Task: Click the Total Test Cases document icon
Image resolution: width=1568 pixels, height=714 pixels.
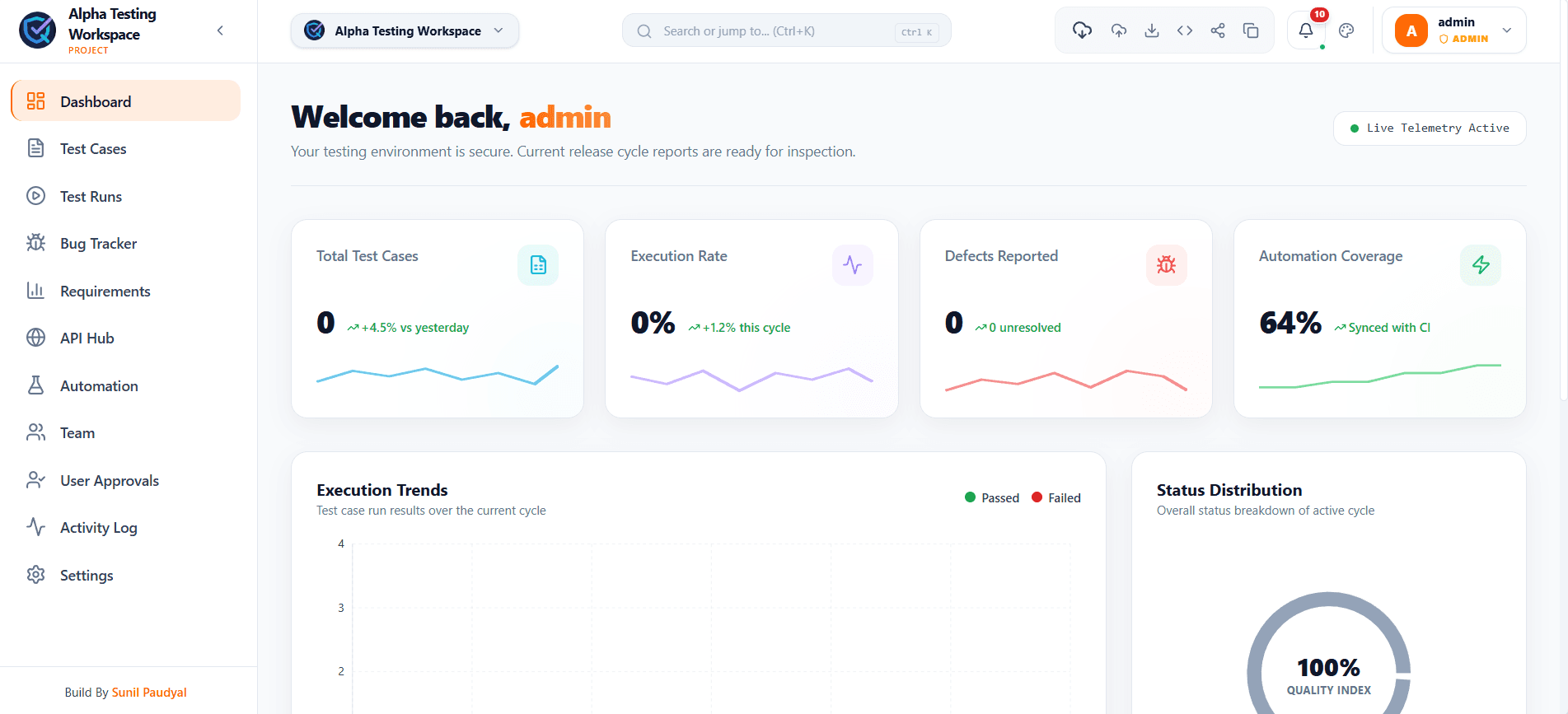Action: click(x=538, y=265)
